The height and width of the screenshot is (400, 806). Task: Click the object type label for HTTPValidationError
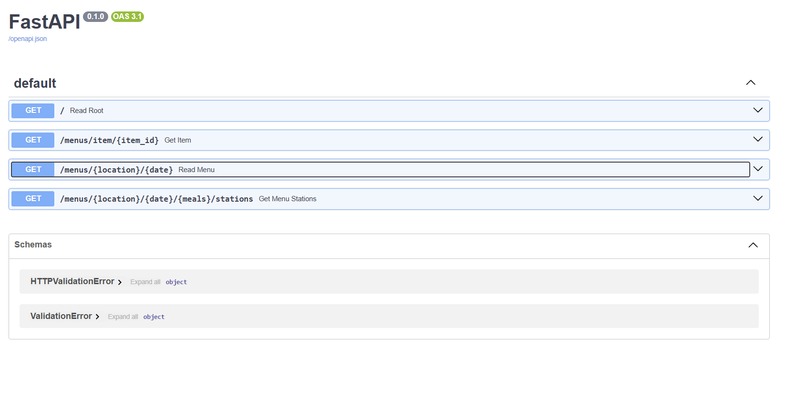coord(176,282)
